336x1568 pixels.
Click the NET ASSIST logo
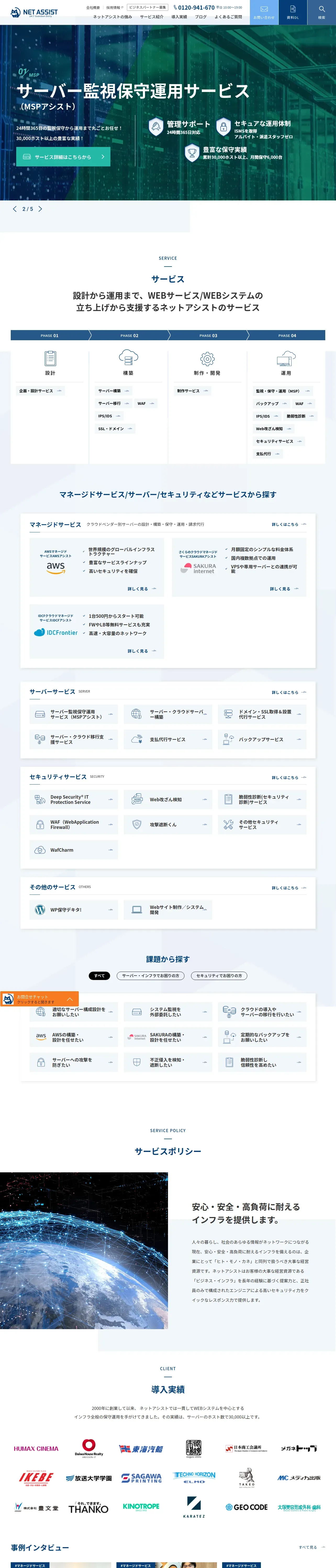click(x=34, y=12)
